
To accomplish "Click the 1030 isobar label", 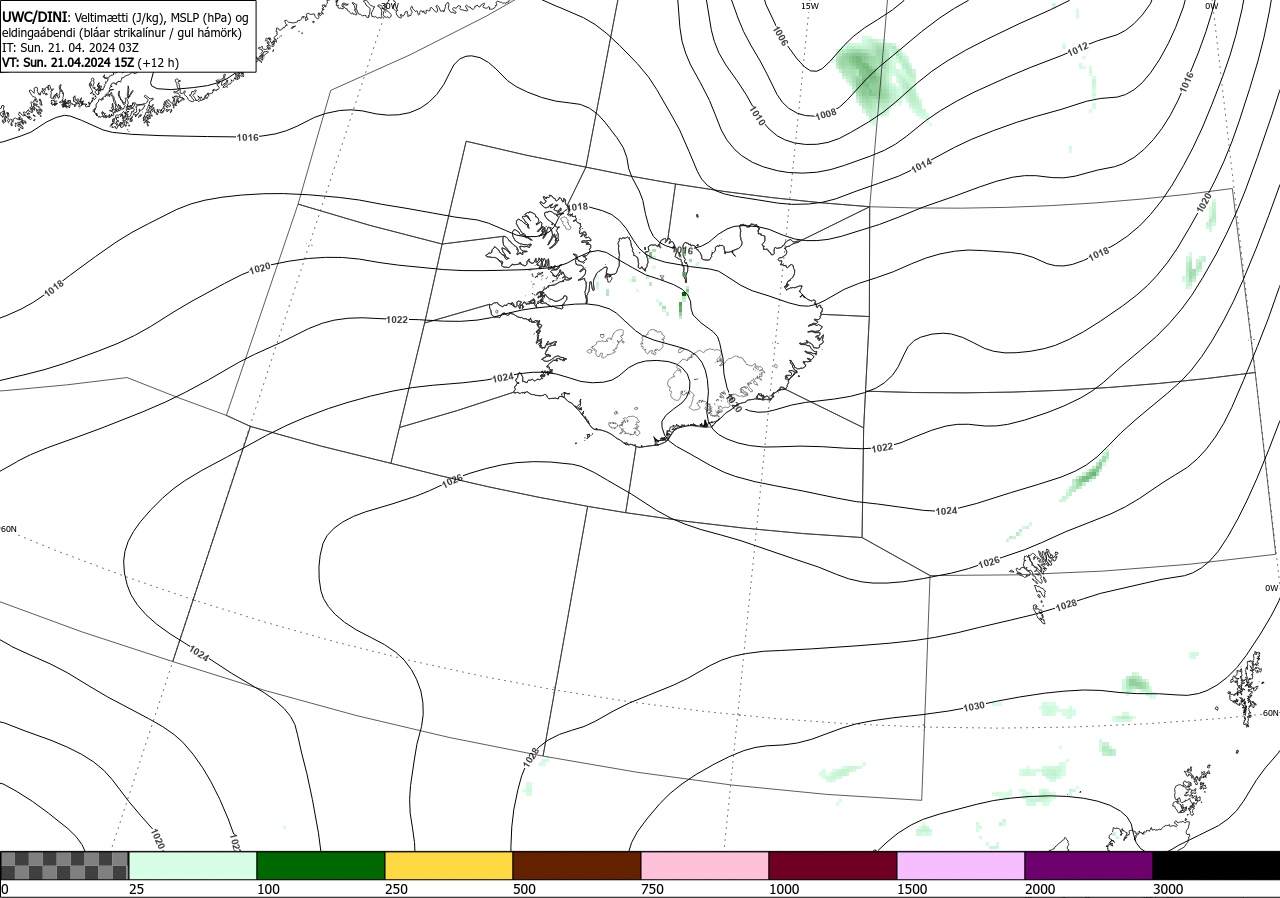I will (974, 707).
